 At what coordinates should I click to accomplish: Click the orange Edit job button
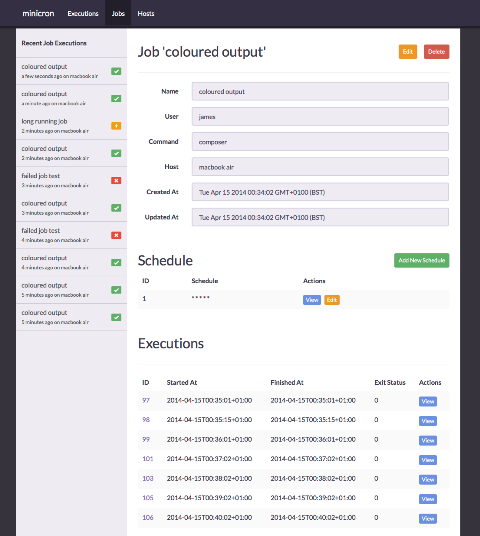tap(408, 52)
